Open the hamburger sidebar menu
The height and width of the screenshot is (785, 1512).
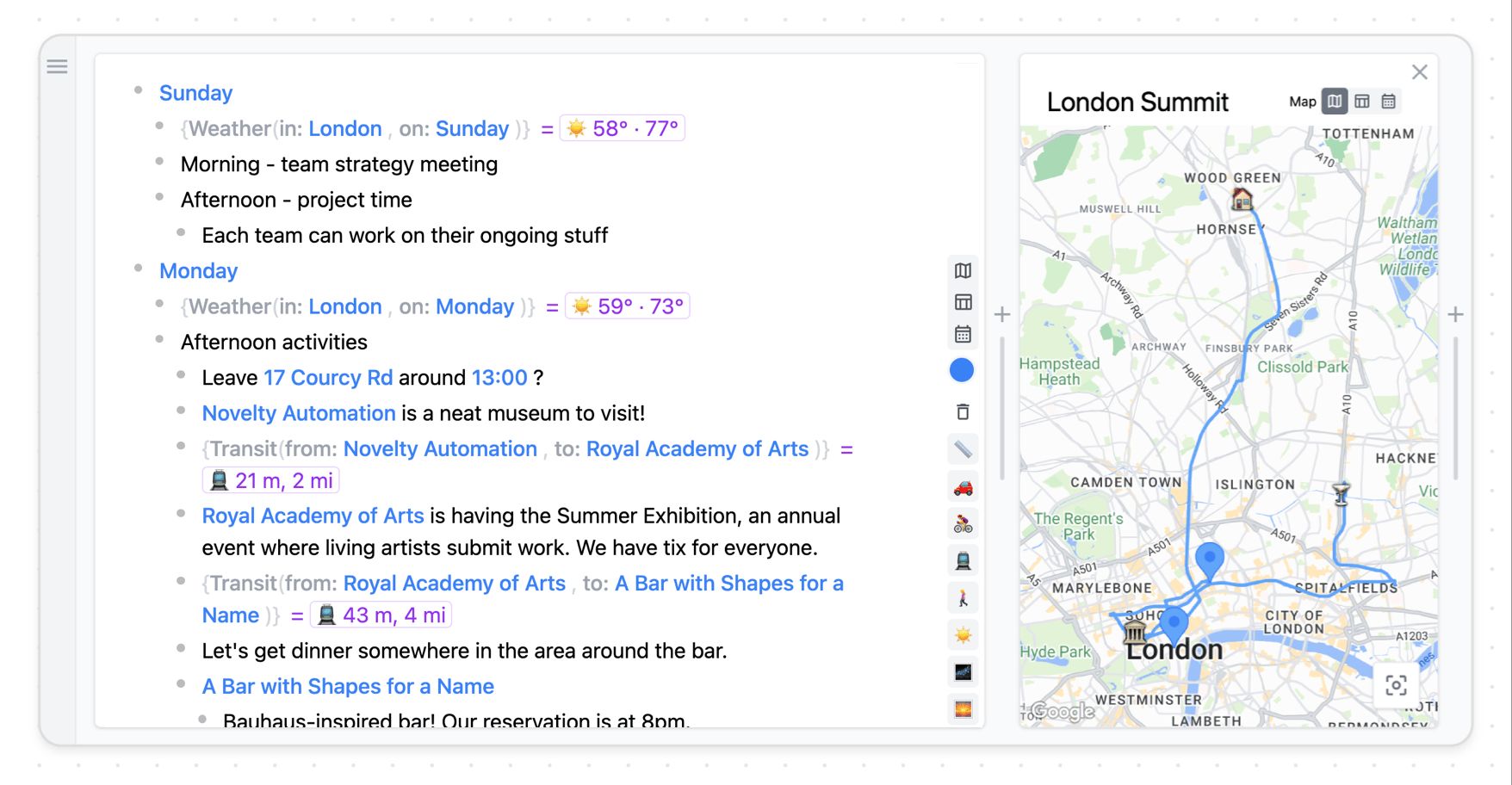57,66
